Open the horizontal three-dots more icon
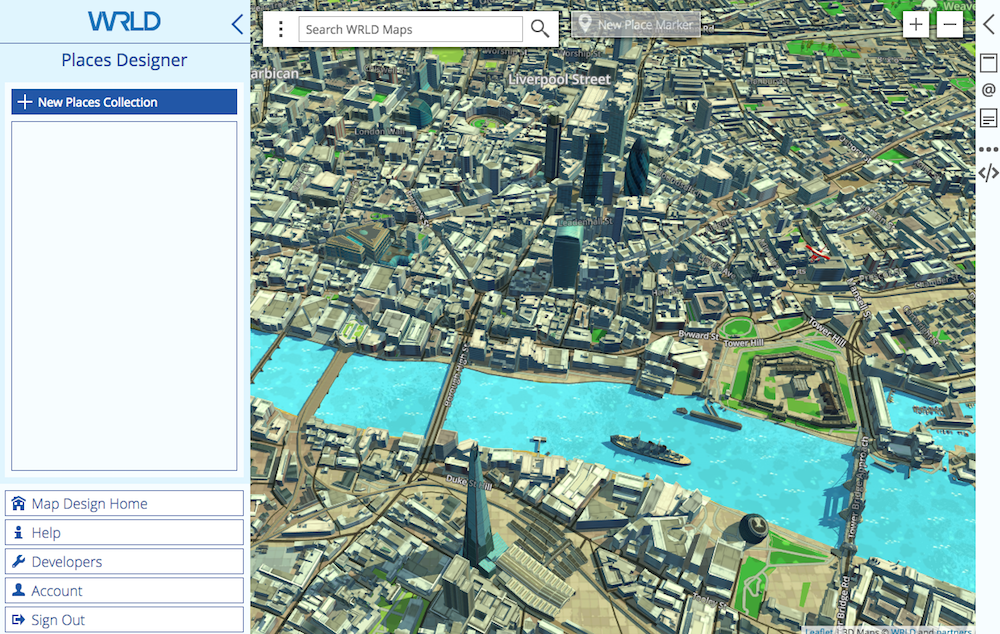Screen dimensions: 1000x634 pos(989,149)
